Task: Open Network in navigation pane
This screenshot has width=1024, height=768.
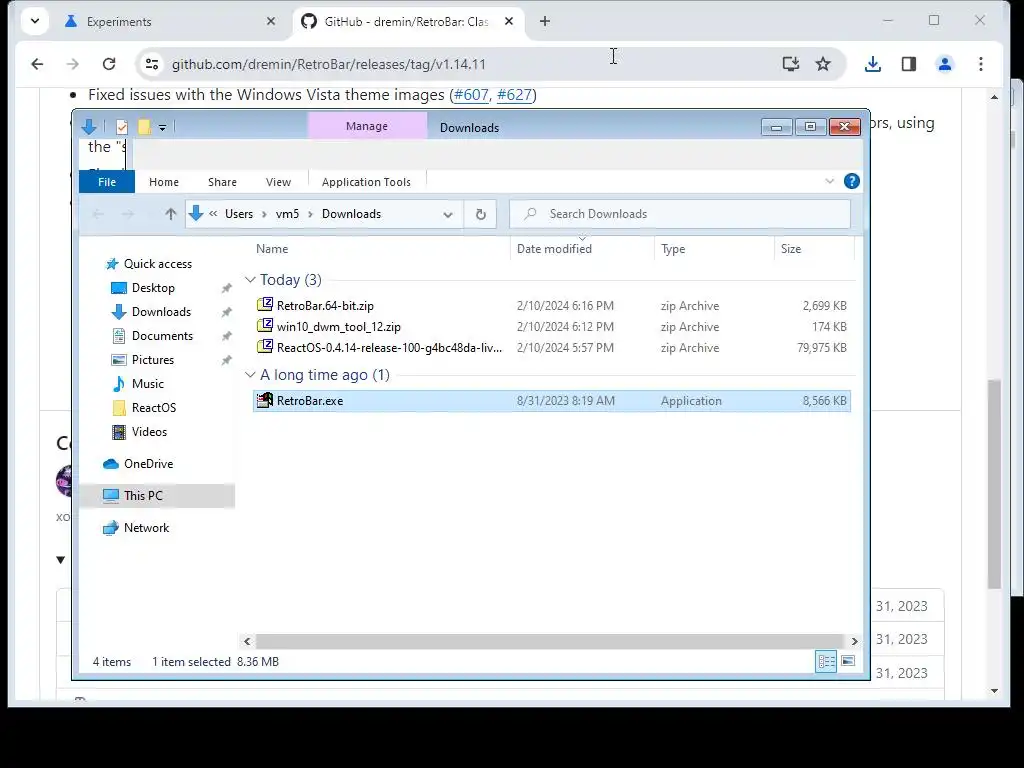Action: tap(146, 528)
